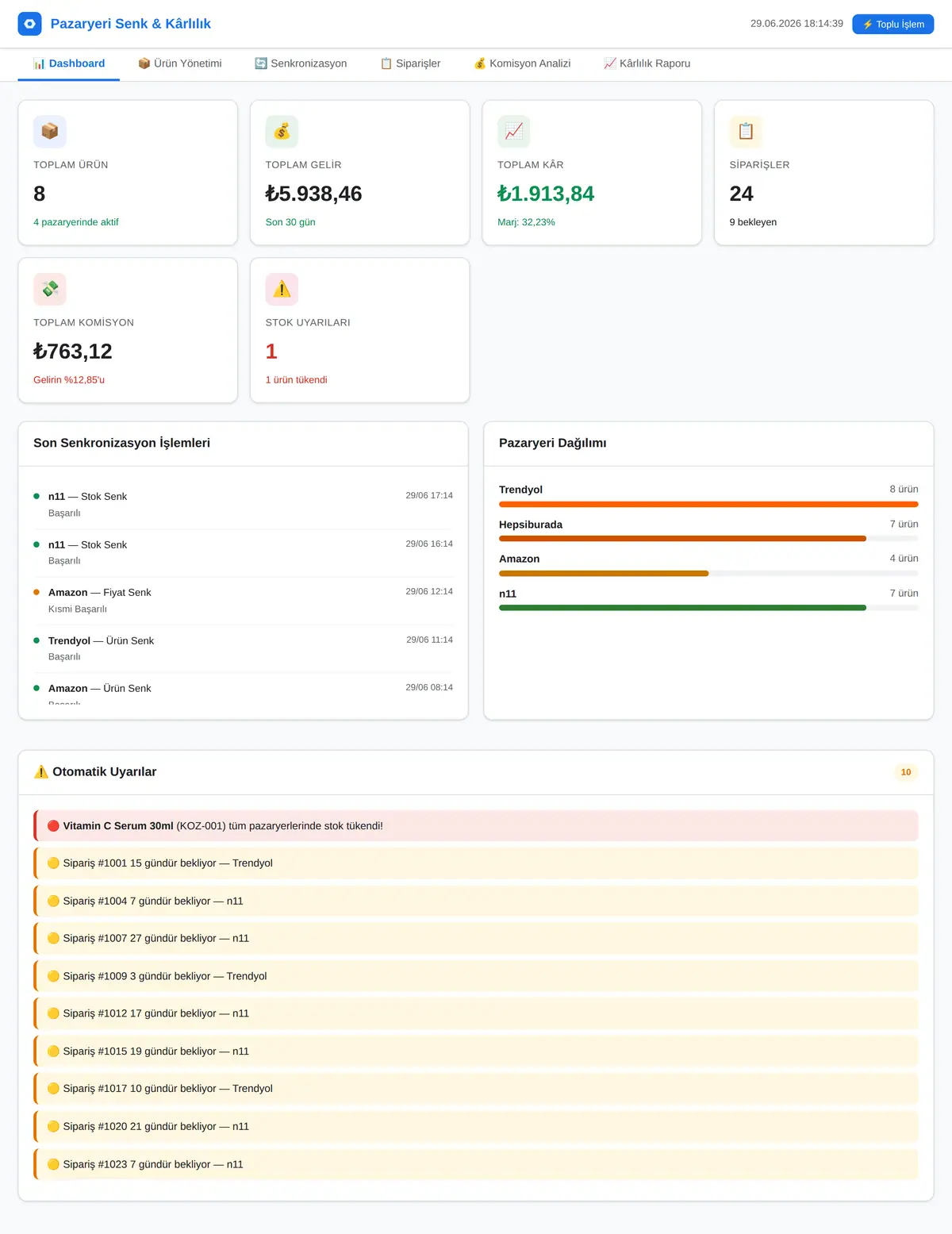Click the n11 green progress bar
The height and width of the screenshot is (1234, 952).
click(708, 608)
